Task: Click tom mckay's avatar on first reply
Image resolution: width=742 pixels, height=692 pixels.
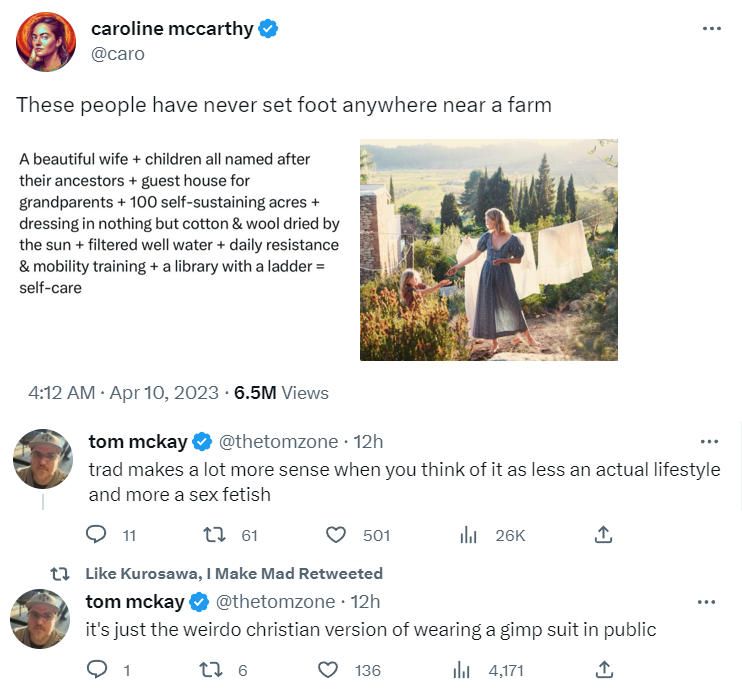Action: coord(42,459)
